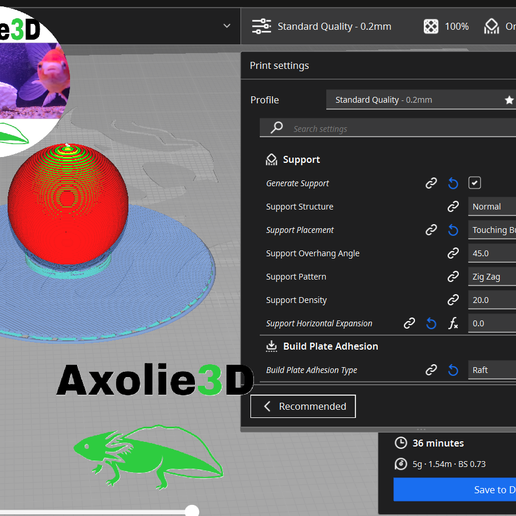The width and height of the screenshot is (516, 516).
Task: Click the Support Density label
Action: tap(296, 300)
